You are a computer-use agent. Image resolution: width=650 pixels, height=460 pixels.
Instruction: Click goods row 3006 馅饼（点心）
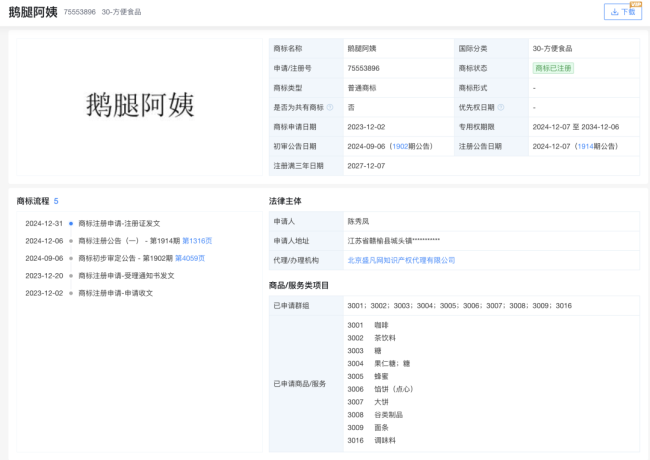[x=380, y=389]
